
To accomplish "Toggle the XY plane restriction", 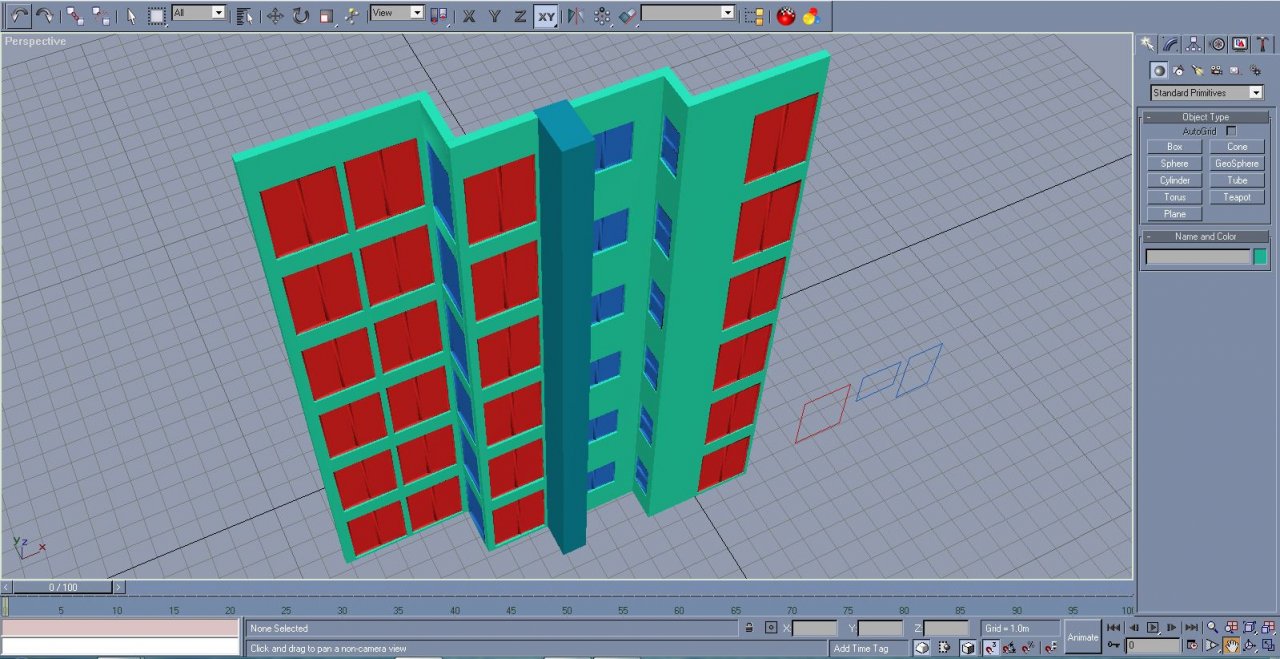I will coord(546,15).
